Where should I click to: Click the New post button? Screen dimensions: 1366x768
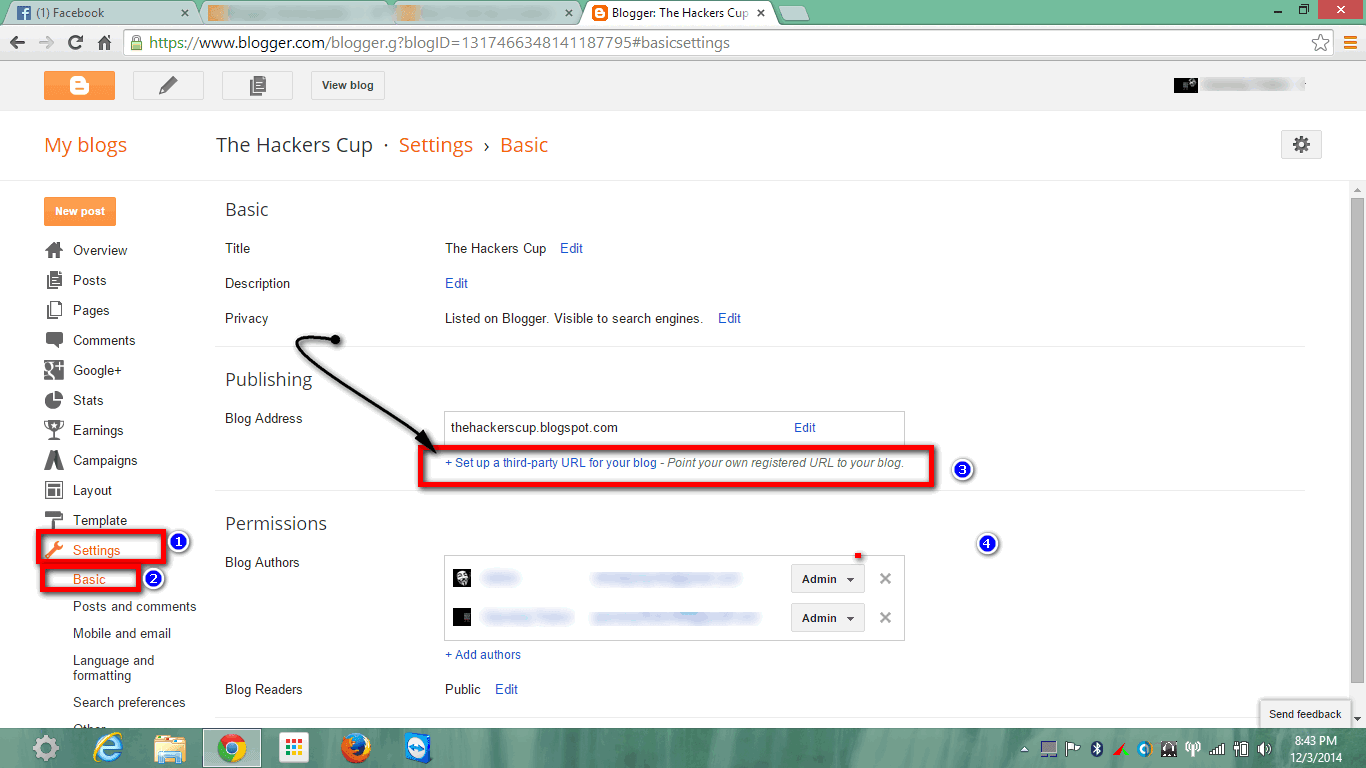coord(80,211)
